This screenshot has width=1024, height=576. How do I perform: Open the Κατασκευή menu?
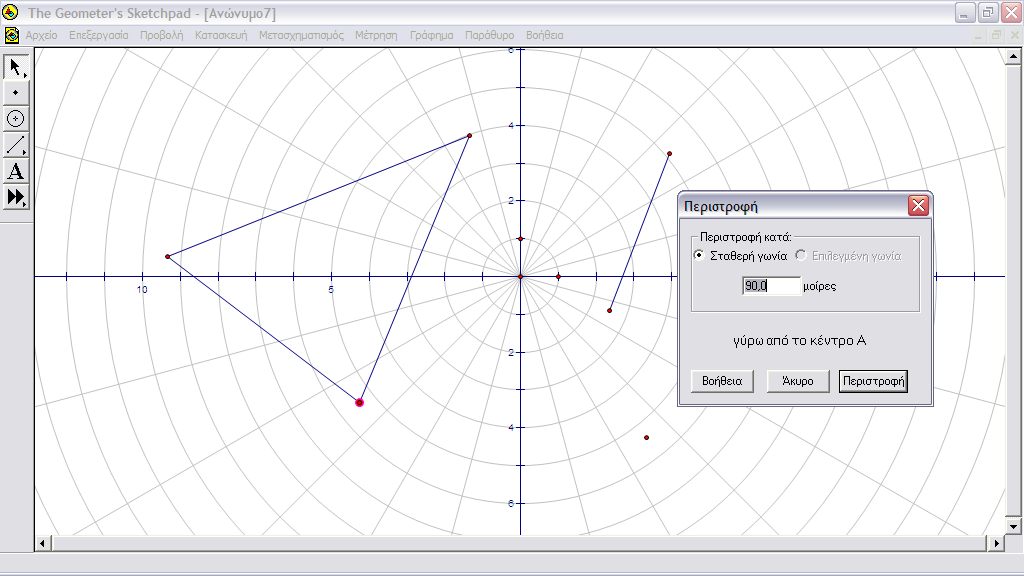[221, 35]
